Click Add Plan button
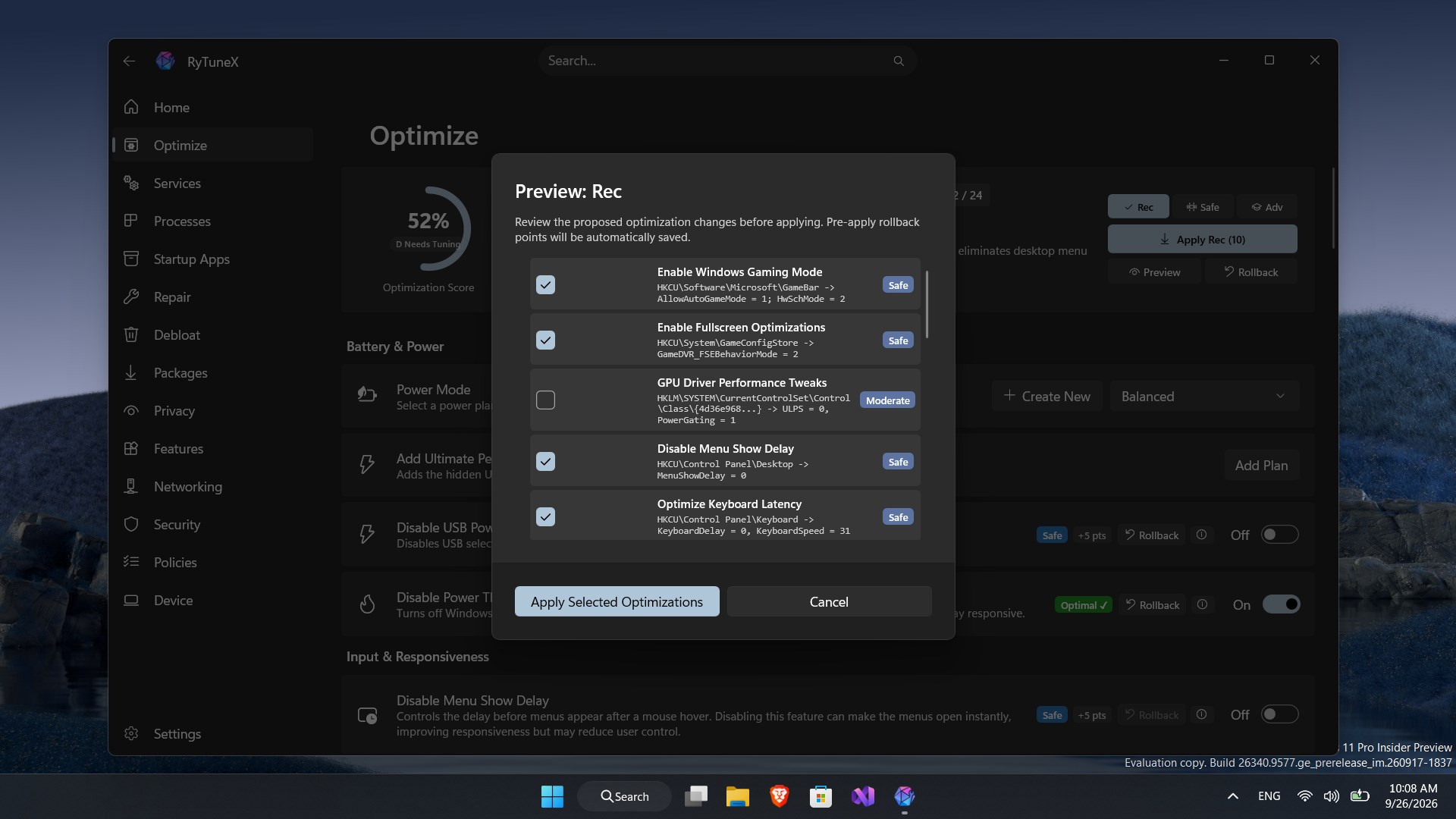This screenshot has width=1456, height=819. click(1261, 465)
